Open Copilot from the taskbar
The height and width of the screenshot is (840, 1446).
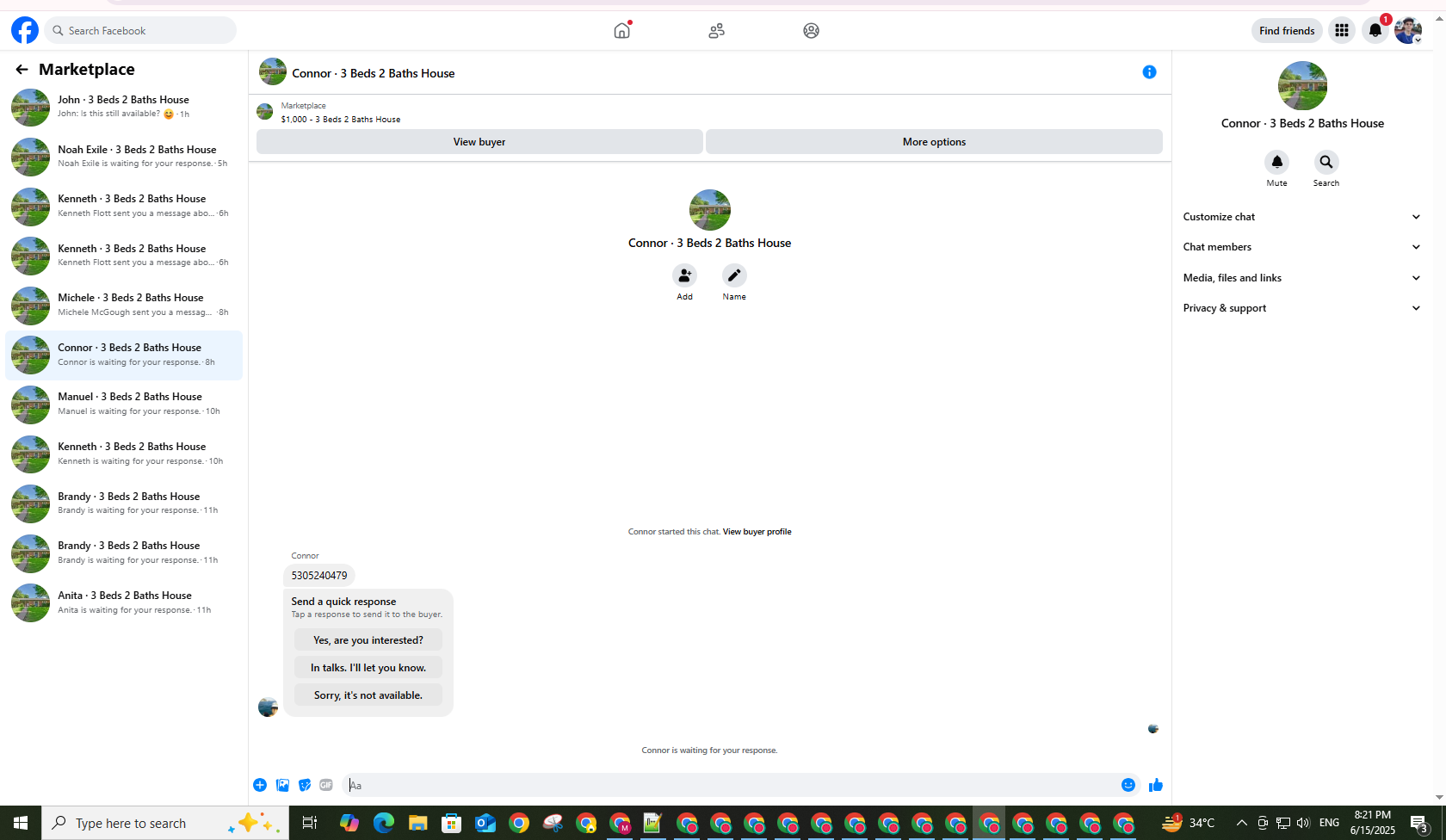349,823
